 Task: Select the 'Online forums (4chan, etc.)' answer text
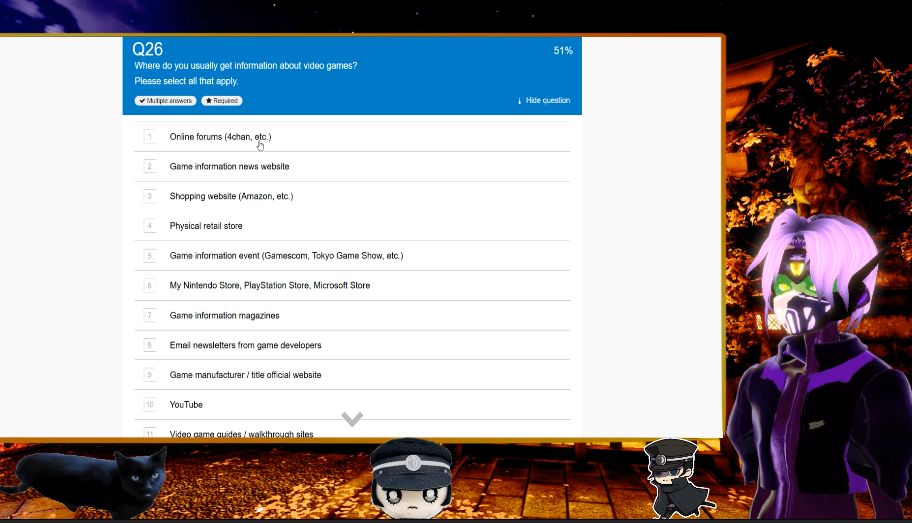click(220, 137)
